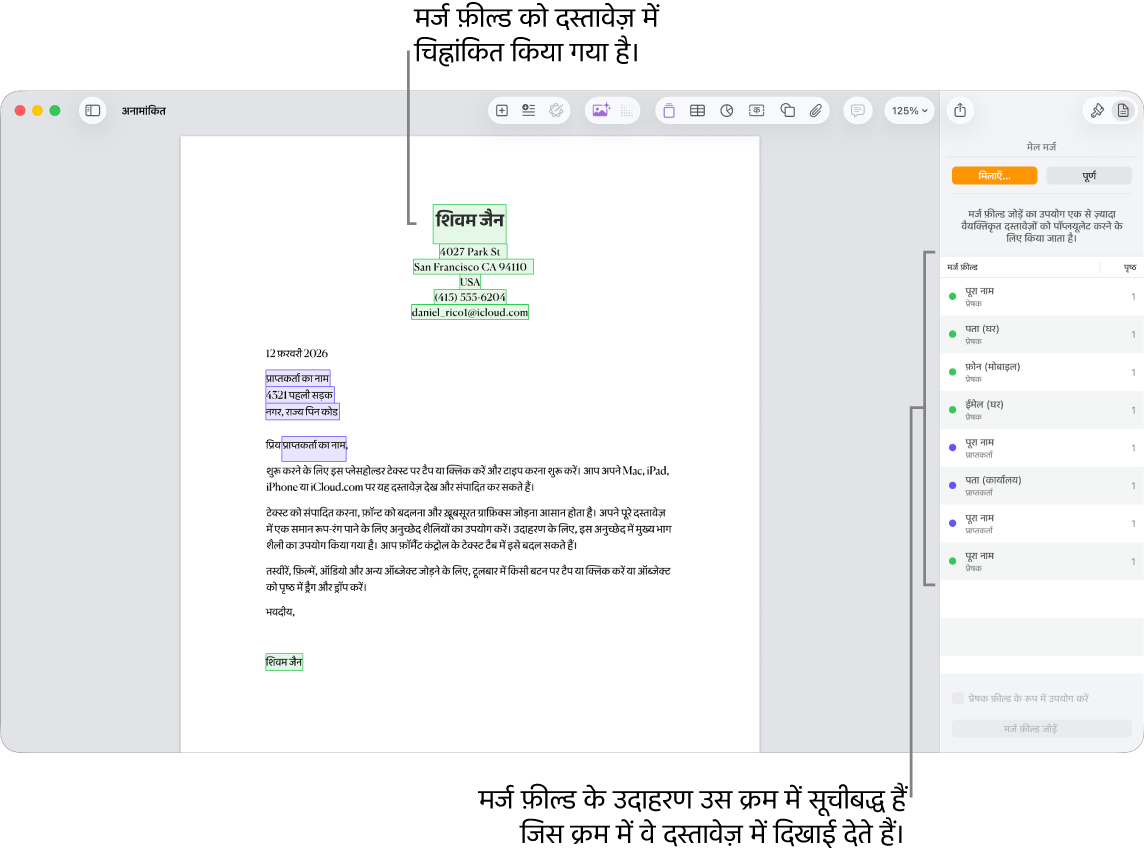Click the share icon
The width and height of the screenshot is (1144, 857).
tap(960, 111)
